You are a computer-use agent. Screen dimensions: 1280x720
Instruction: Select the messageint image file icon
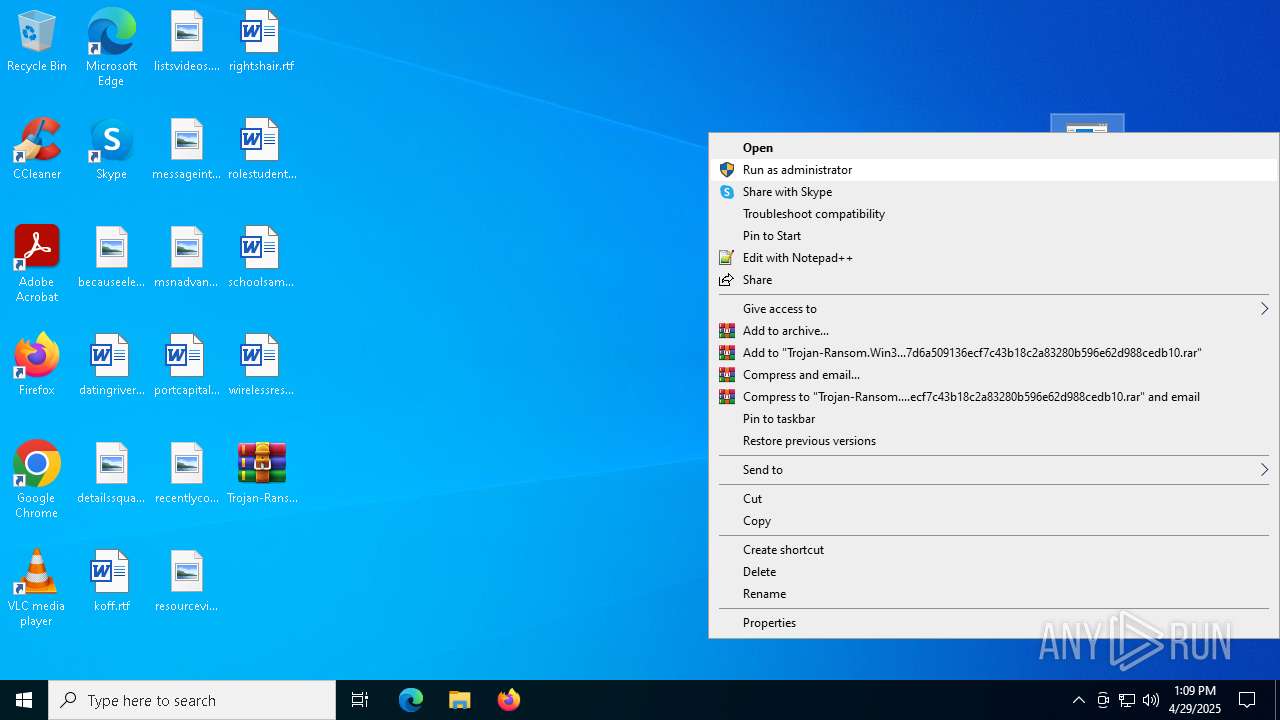tap(187, 150)
